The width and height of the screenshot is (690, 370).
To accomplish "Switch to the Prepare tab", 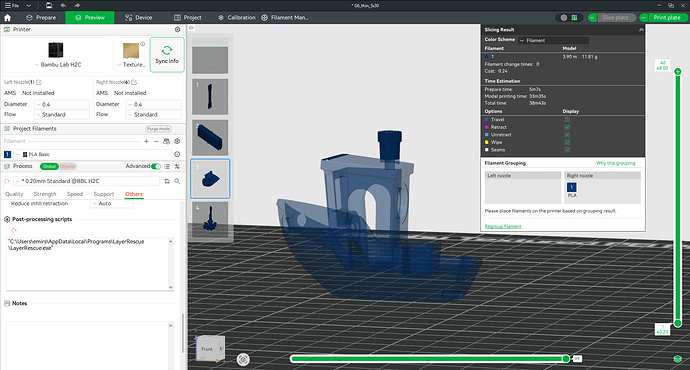I will (x=41, y=18).
